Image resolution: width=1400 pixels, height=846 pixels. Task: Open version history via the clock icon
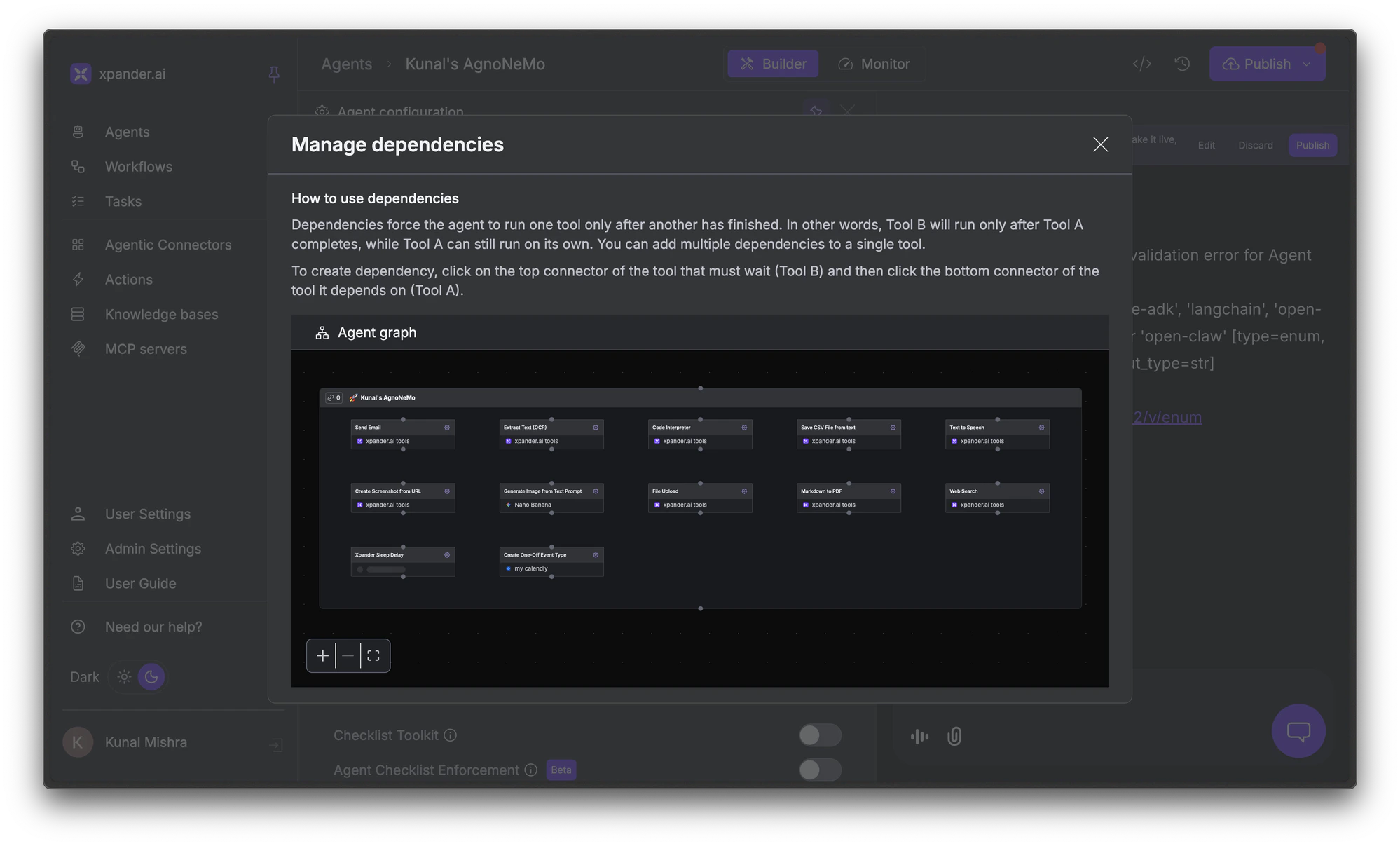point(1182,63)
